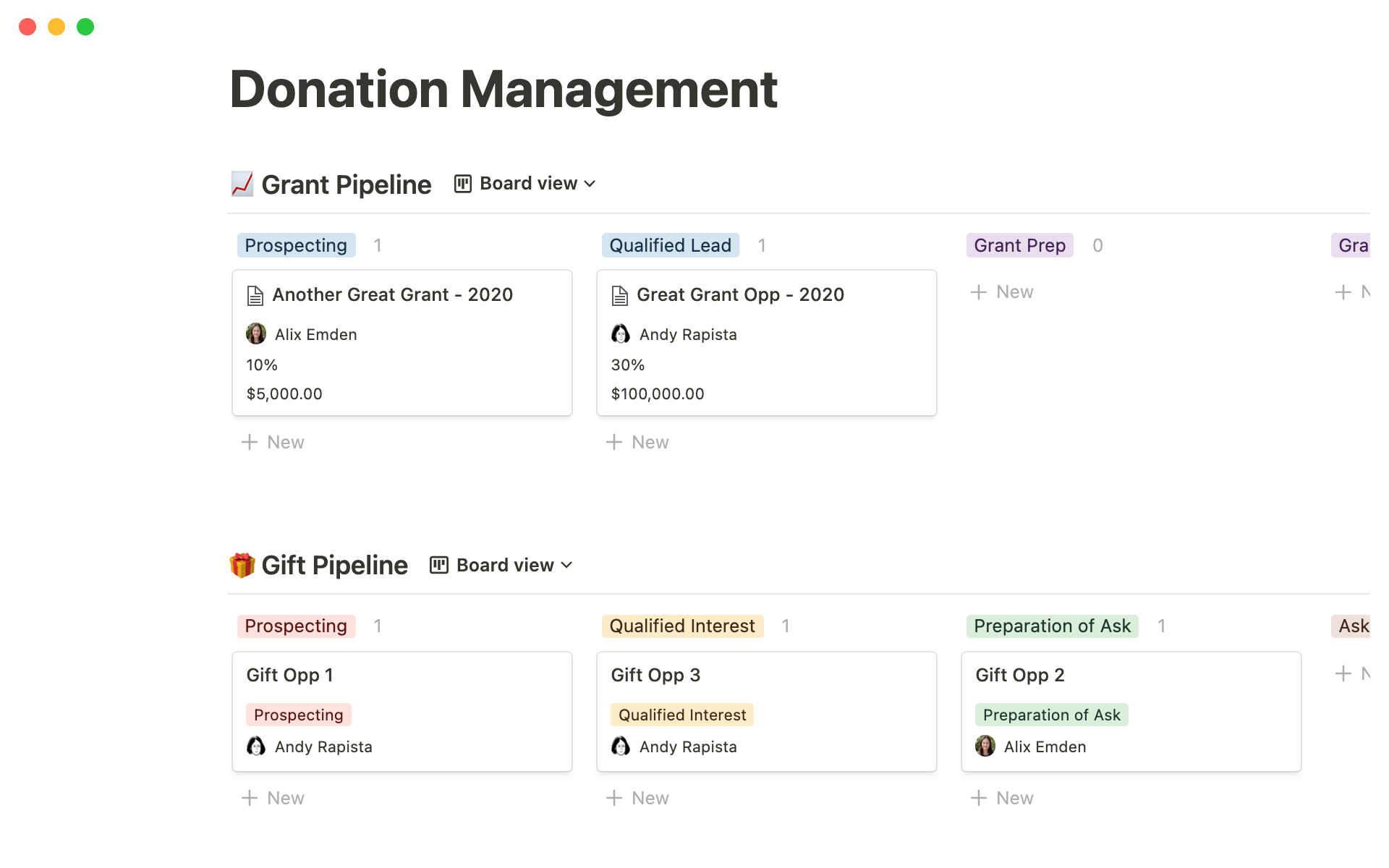Open the Gift Opp 3 card title
1389x868 pixels.
655,675
